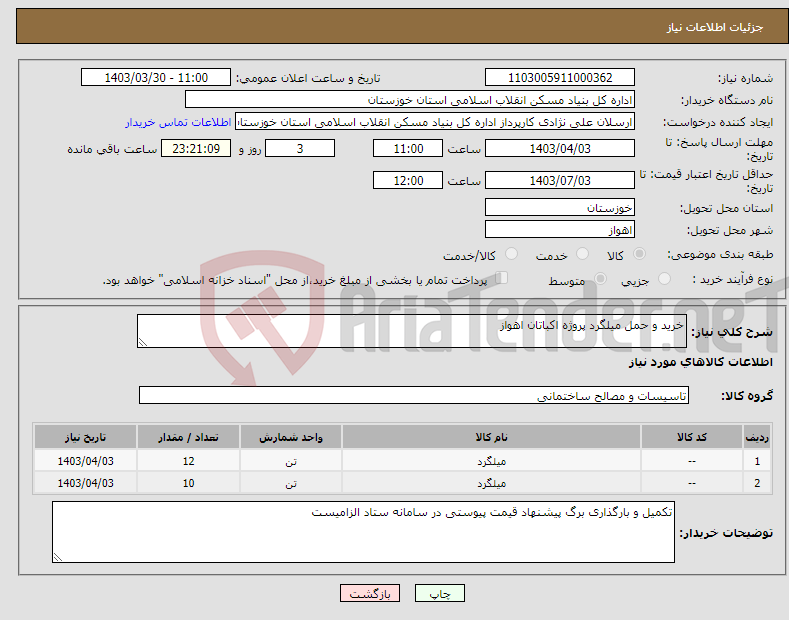Click the remaining time field 23:21:09
The width and height of the screenshot is (789, 620).
point(196,148)
